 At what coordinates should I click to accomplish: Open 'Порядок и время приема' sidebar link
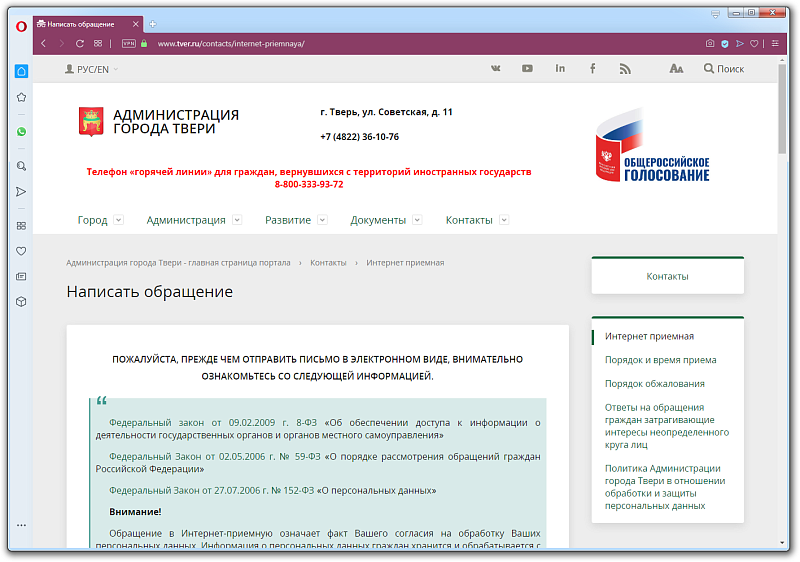660,360
